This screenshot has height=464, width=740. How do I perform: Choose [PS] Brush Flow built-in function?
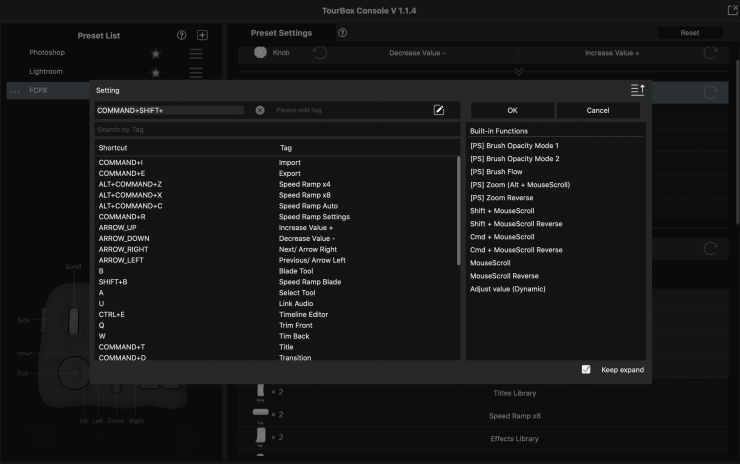point(496,172)
